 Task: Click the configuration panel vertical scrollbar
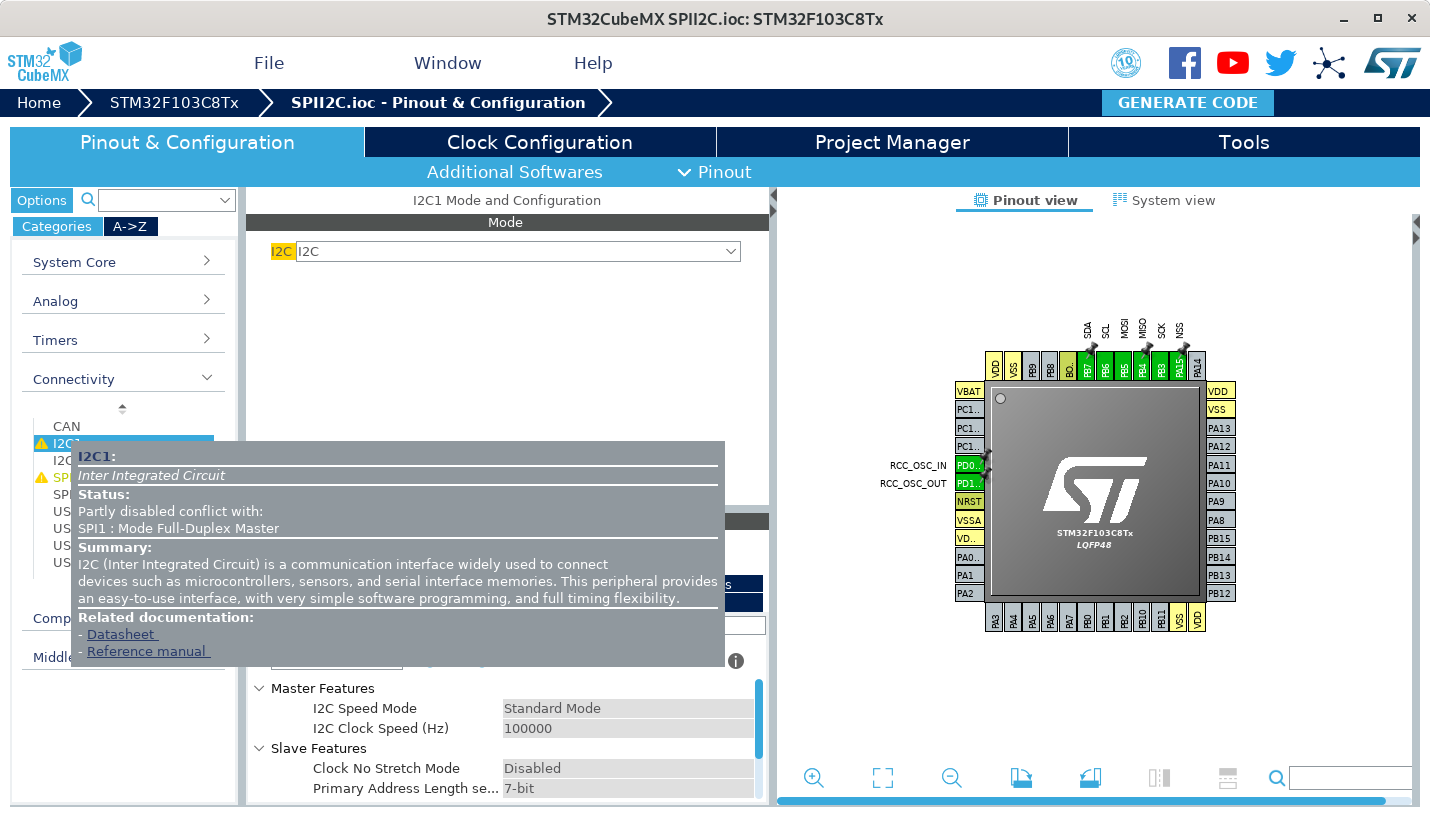[759, 719]
